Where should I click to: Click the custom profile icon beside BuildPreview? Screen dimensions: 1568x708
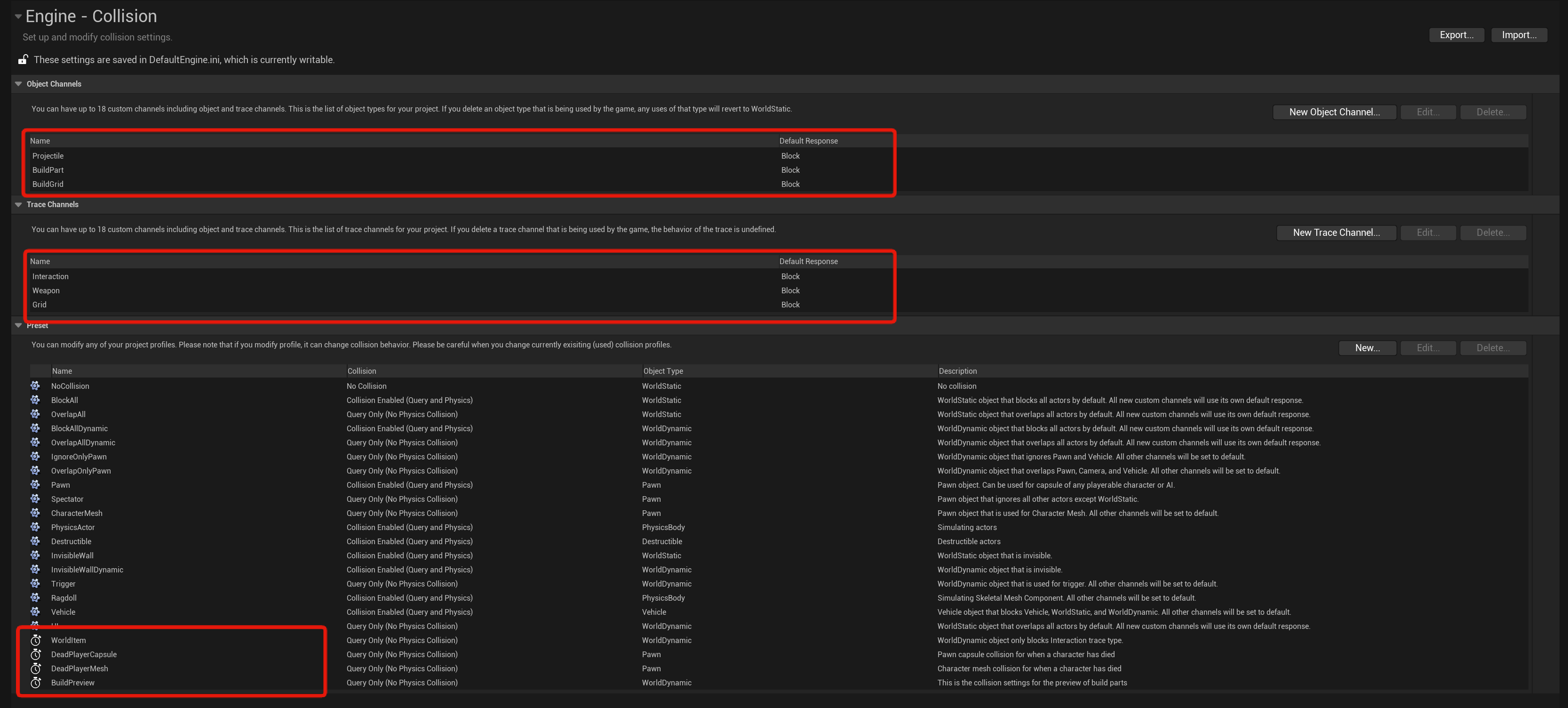36,683
